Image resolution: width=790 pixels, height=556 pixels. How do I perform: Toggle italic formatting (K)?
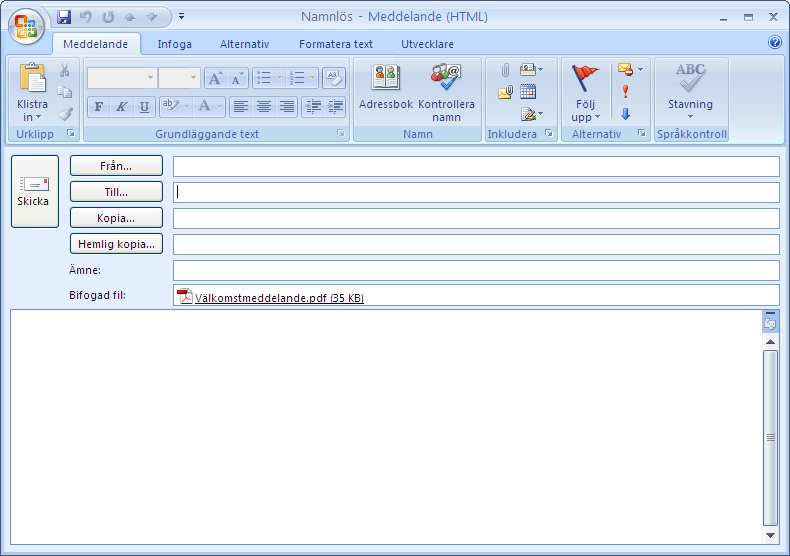pyautogui.click(x=121, y=107)
